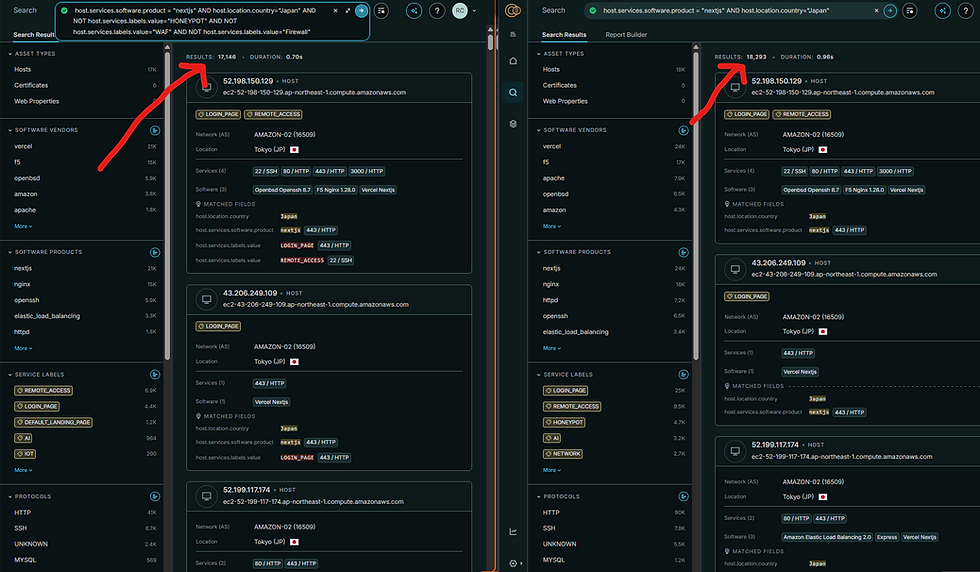
Task: Open help icon beside the RC avatar
Action: 437,11
